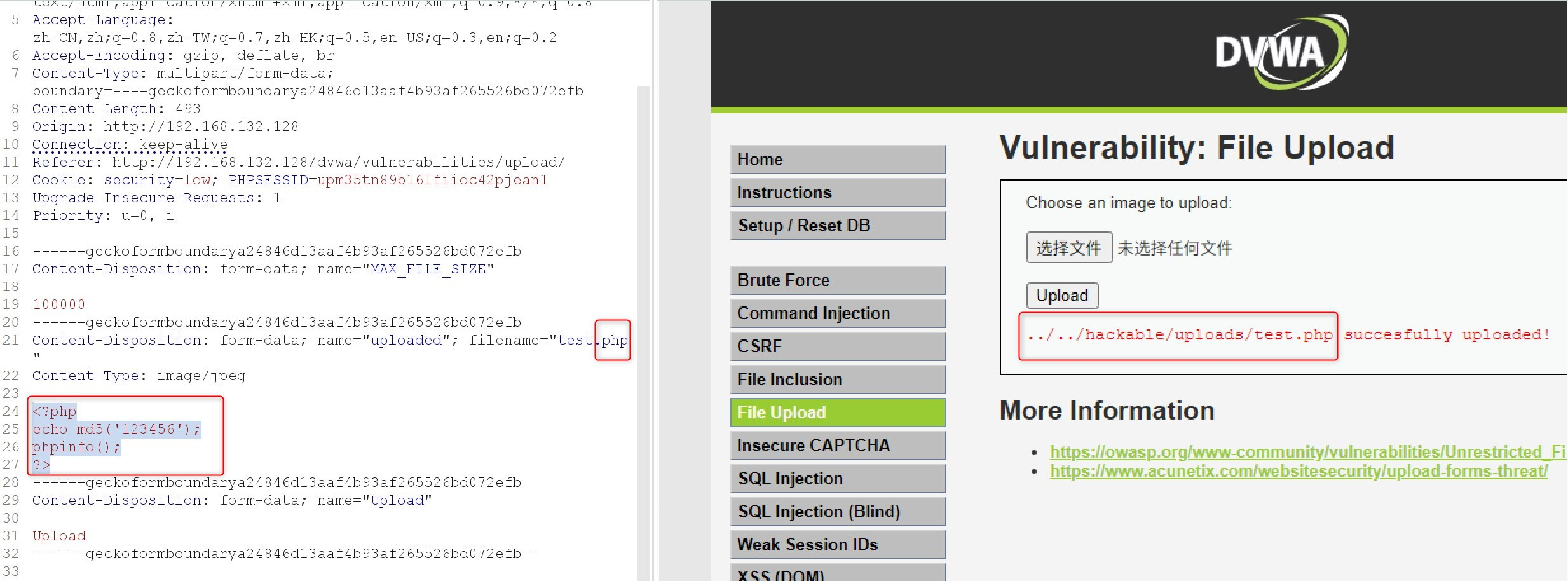Open the owasp.org Unrestricted File link
Image resolution: width=1568 pixels, height=581 pixels.
[x=1307, y=452]
